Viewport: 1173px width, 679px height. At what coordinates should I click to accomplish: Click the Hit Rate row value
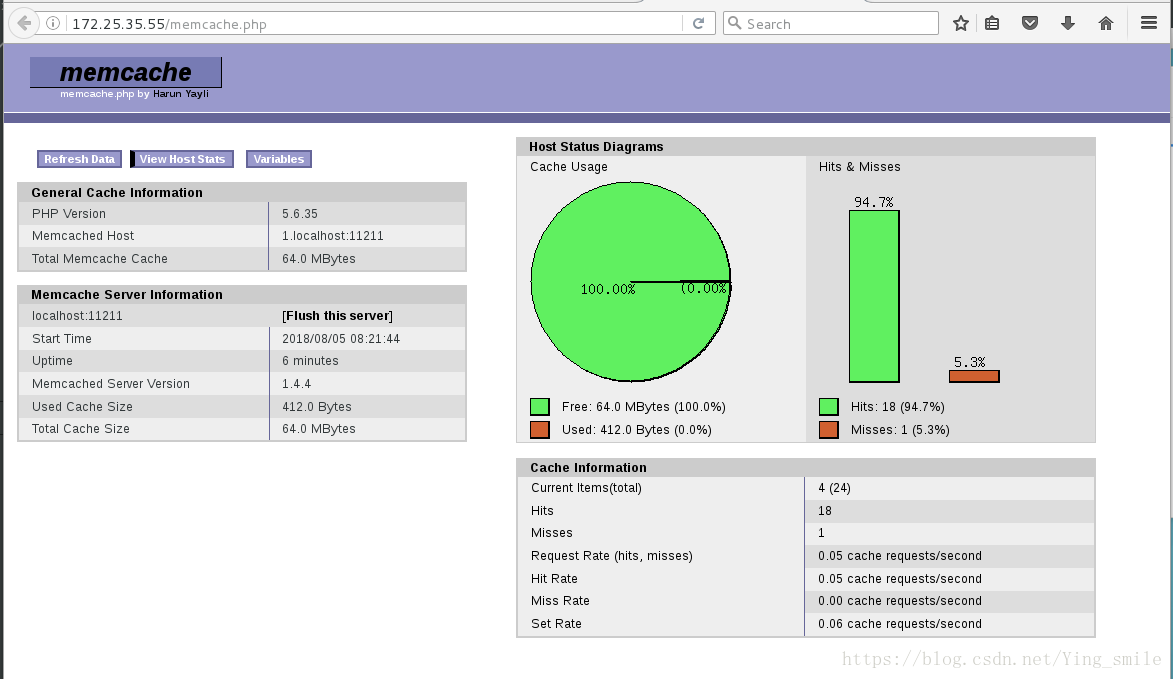point(900,579)
